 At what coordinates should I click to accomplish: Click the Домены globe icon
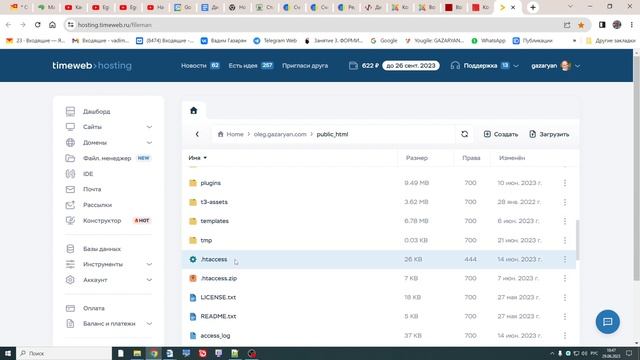[70, 142]
